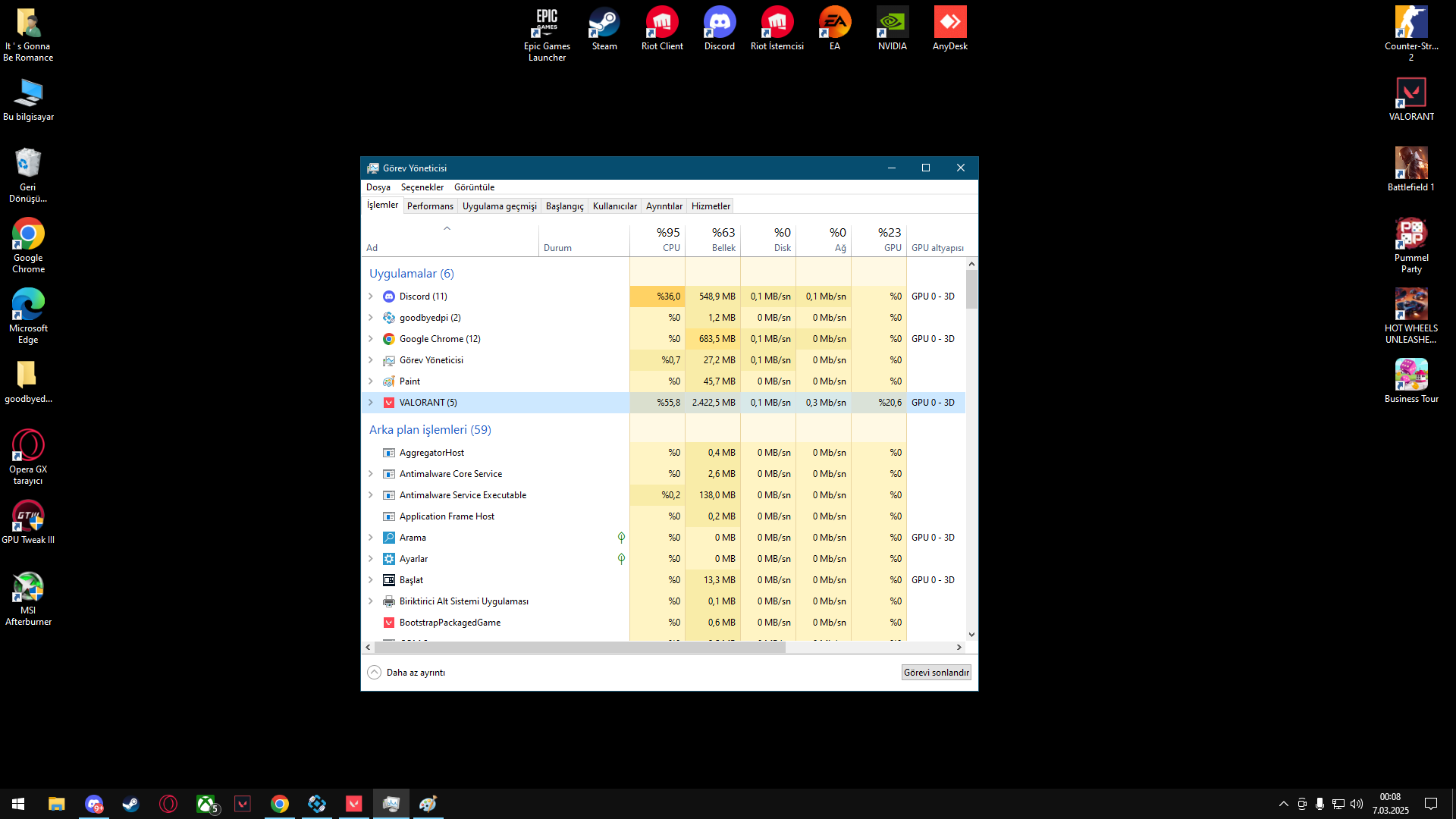Select the Google Chrome desktop icon
This screenshot has width=1456, height=819.
tap(28, 246)
